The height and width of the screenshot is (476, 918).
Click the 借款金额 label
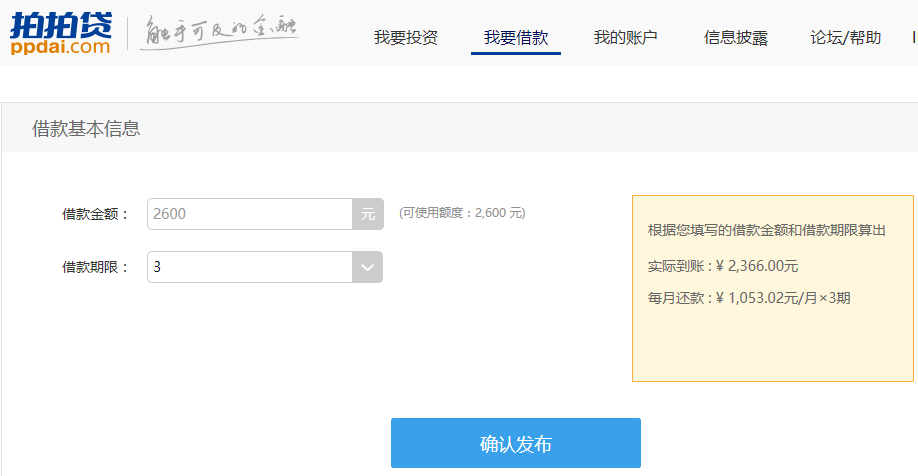pyautogui.click(x=95, y=214)
